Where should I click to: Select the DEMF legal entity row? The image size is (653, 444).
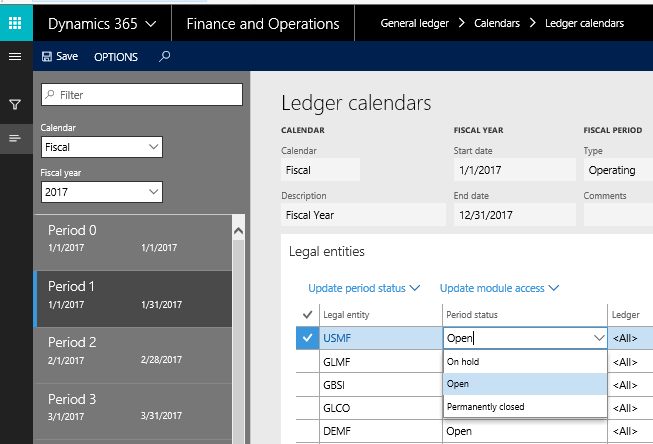(x=336, y=431)
